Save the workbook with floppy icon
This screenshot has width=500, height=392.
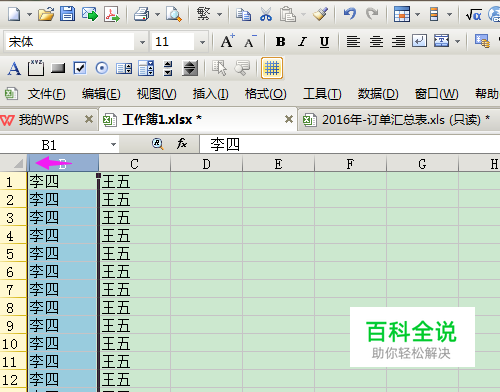67,14
